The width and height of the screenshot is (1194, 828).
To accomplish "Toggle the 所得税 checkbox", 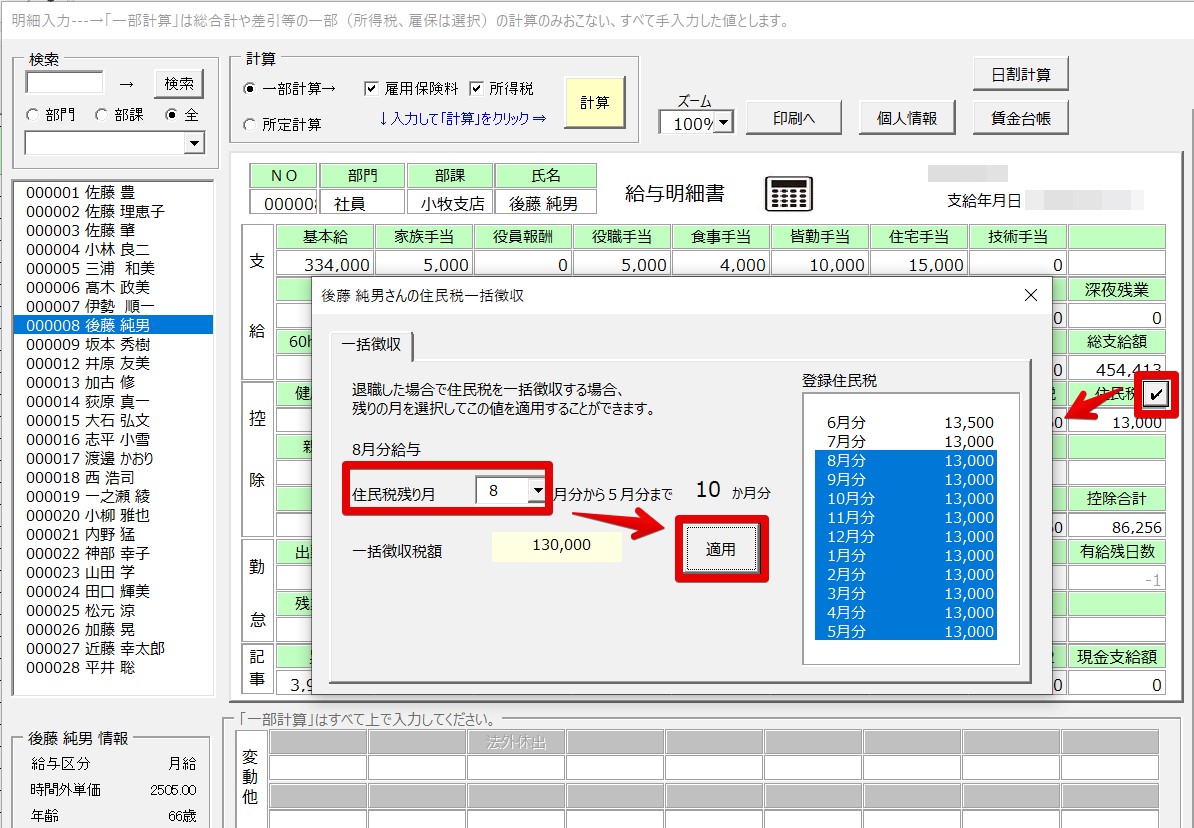I will click(x=476, y=89).
